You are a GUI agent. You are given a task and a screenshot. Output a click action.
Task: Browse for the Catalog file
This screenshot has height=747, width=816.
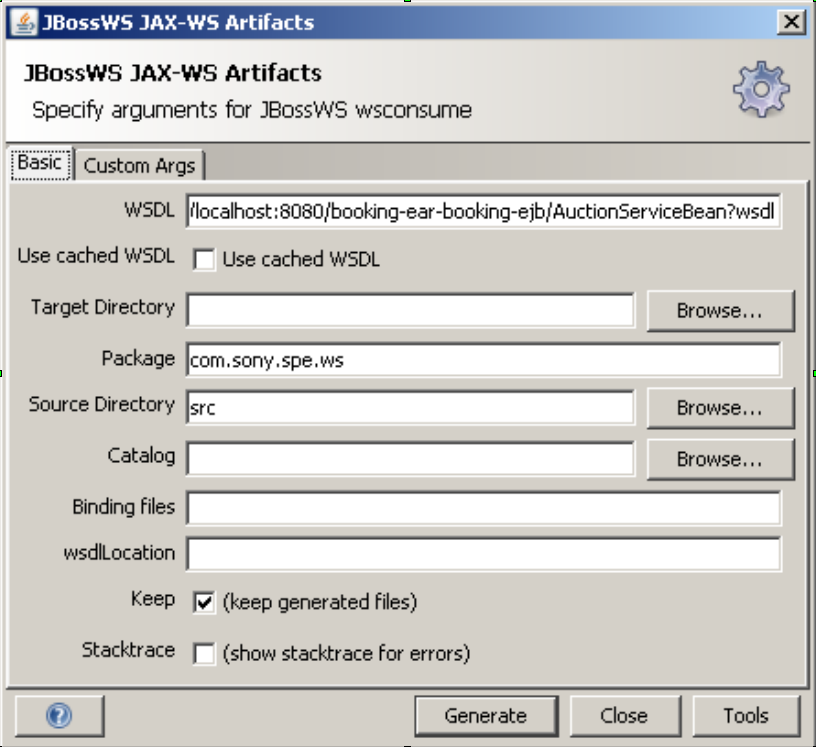click(x=720, y=459)
